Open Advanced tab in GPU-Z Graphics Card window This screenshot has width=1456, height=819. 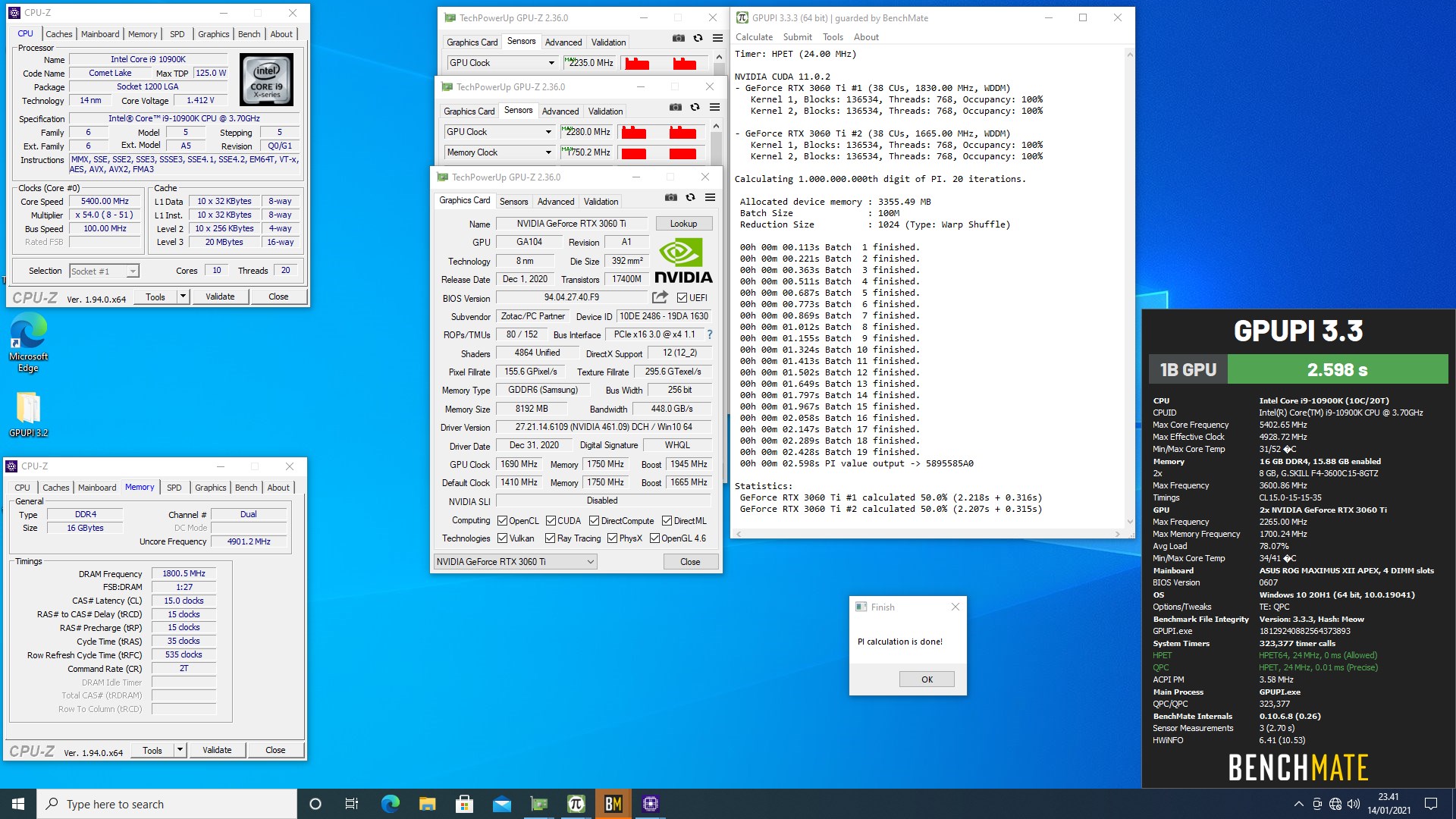555,202
